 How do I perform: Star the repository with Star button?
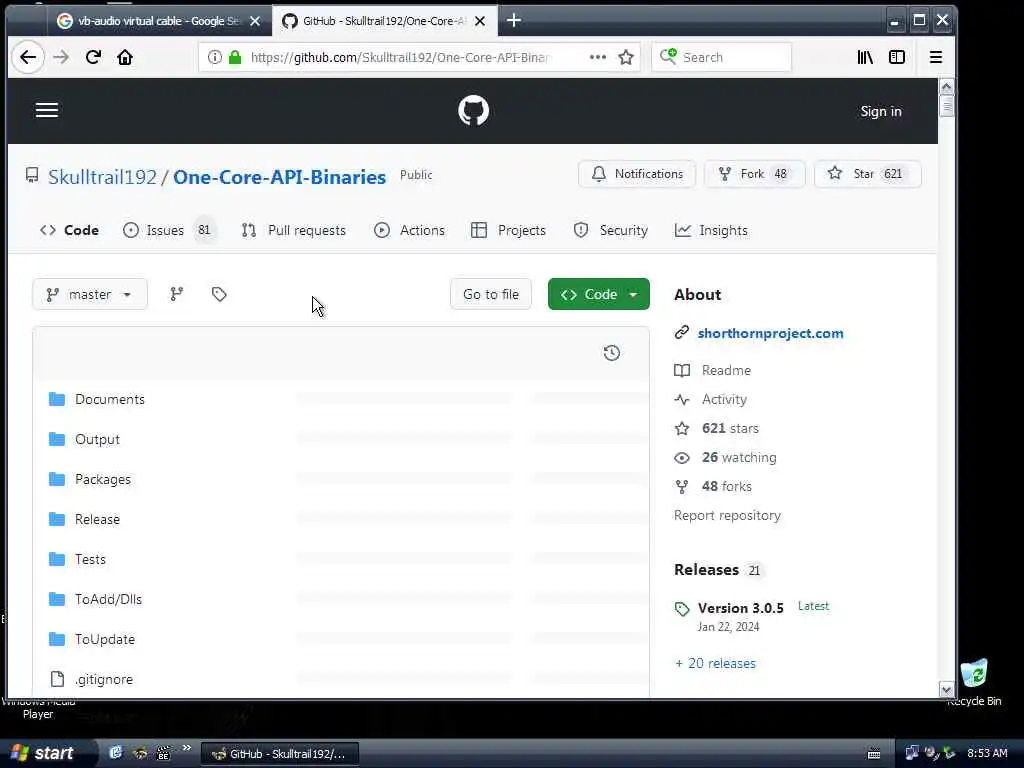(867, 174)
